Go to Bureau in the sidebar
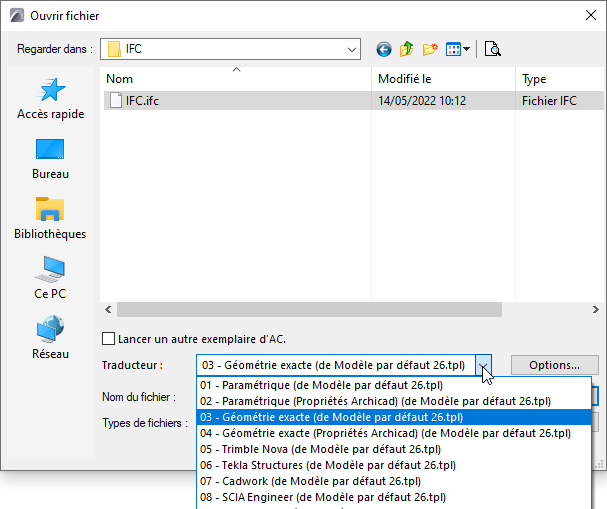607x509 pixels. coord(50,159)
